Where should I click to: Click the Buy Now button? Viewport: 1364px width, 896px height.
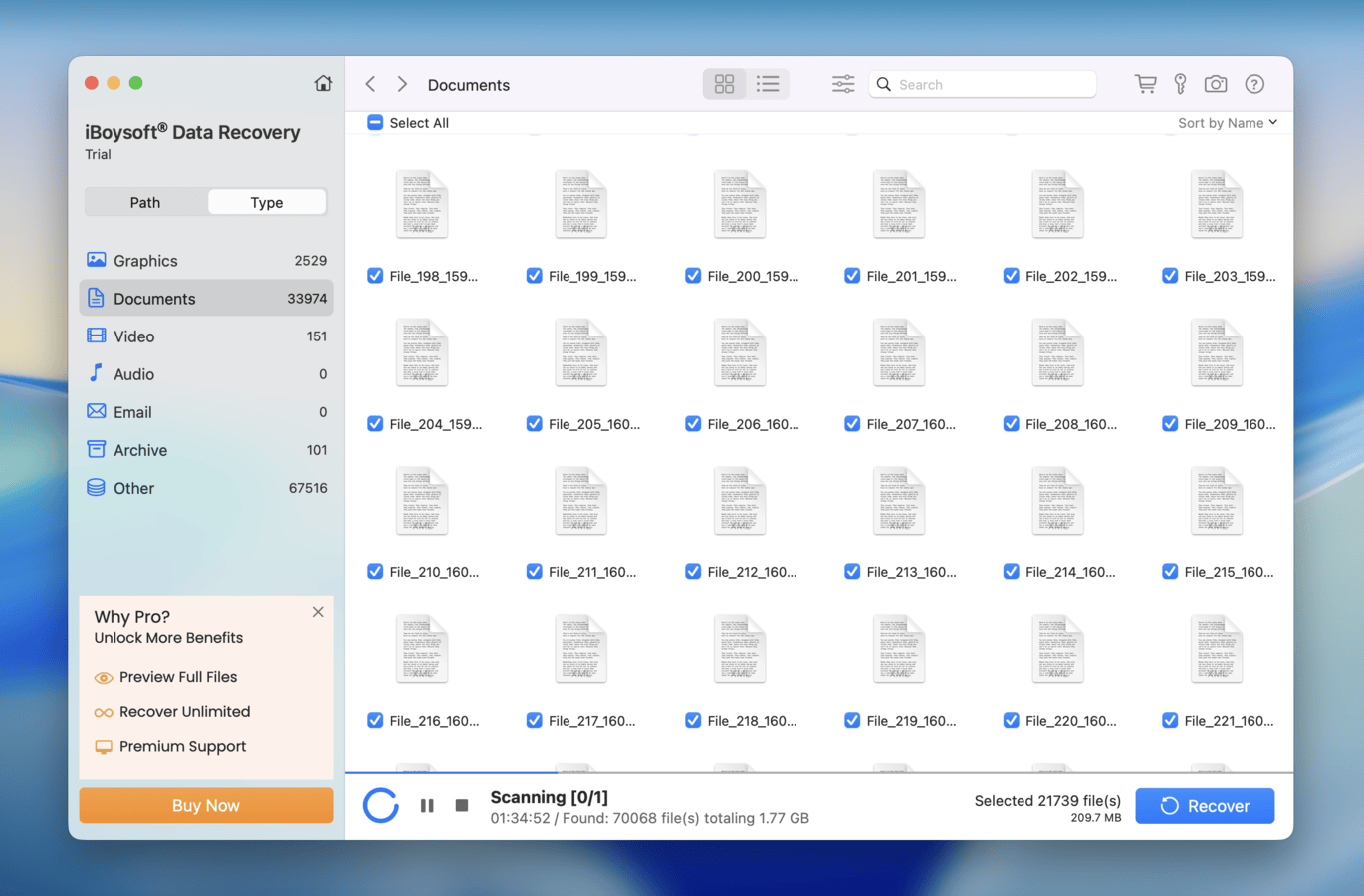[205, 805]
